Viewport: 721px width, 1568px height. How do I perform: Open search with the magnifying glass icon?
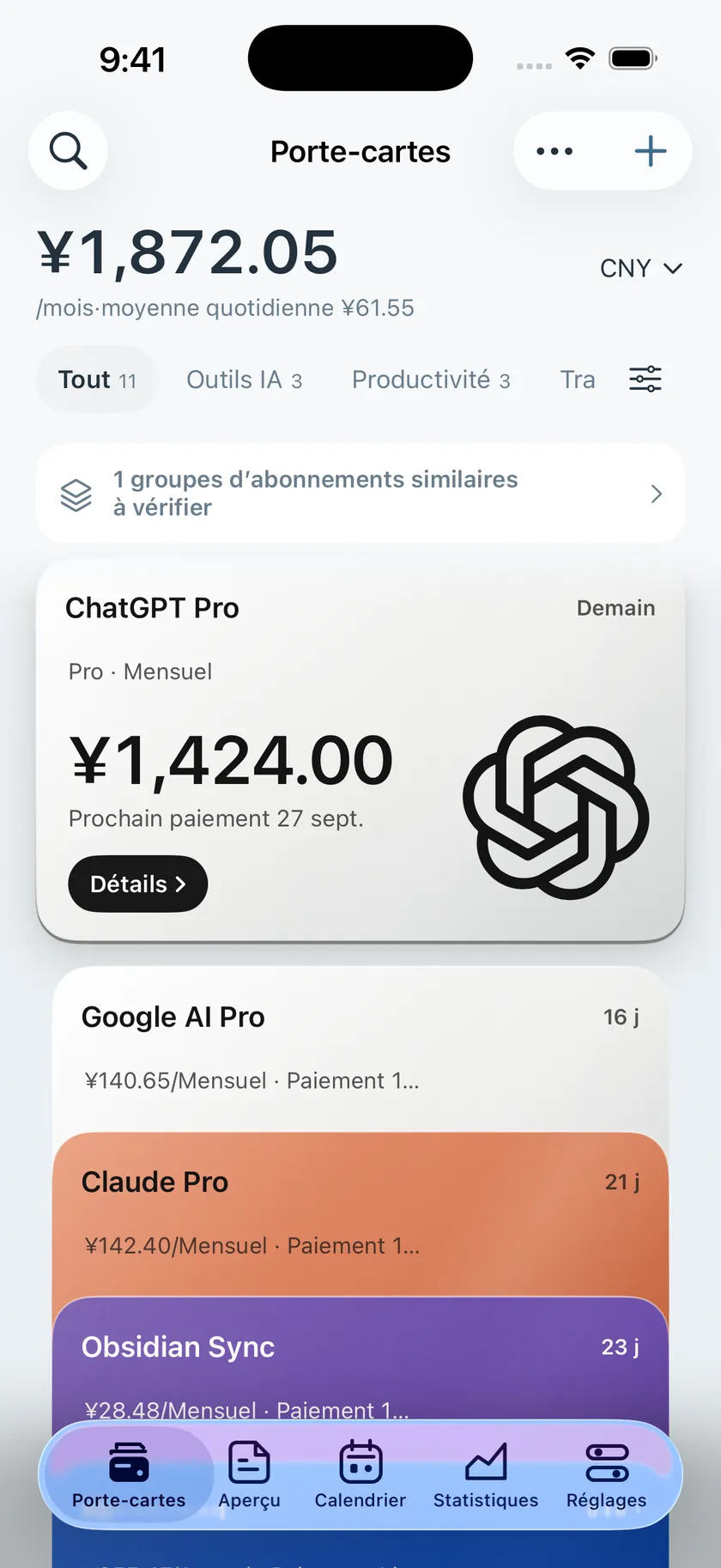68,151
